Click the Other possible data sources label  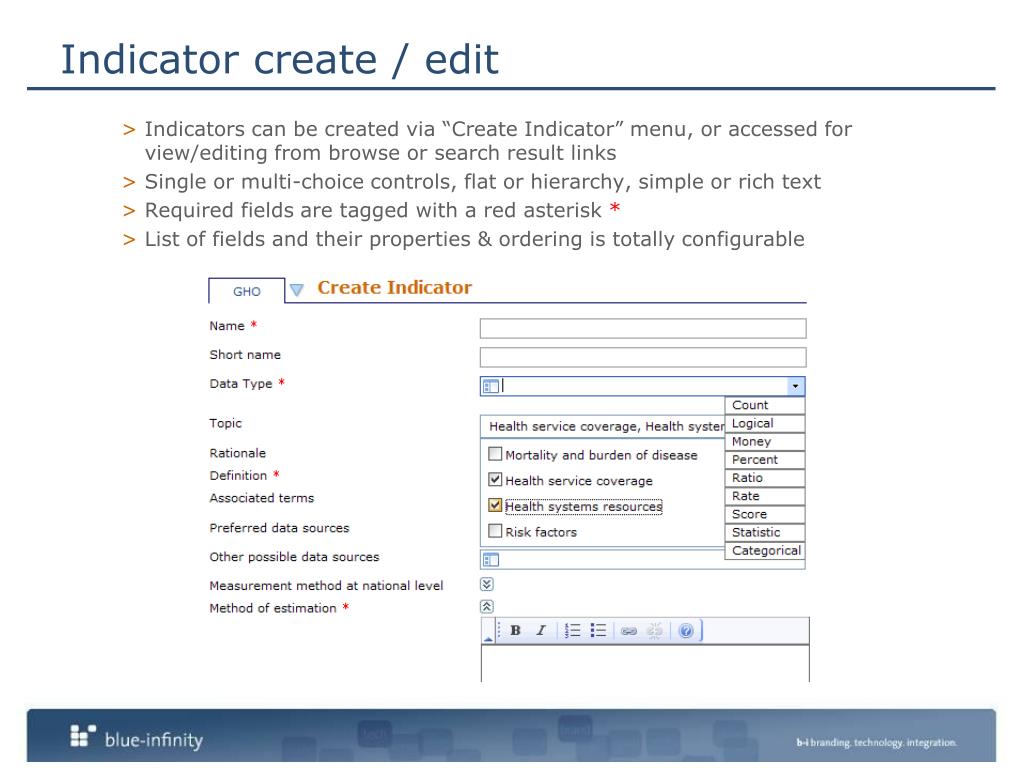(x=295, y=557)
